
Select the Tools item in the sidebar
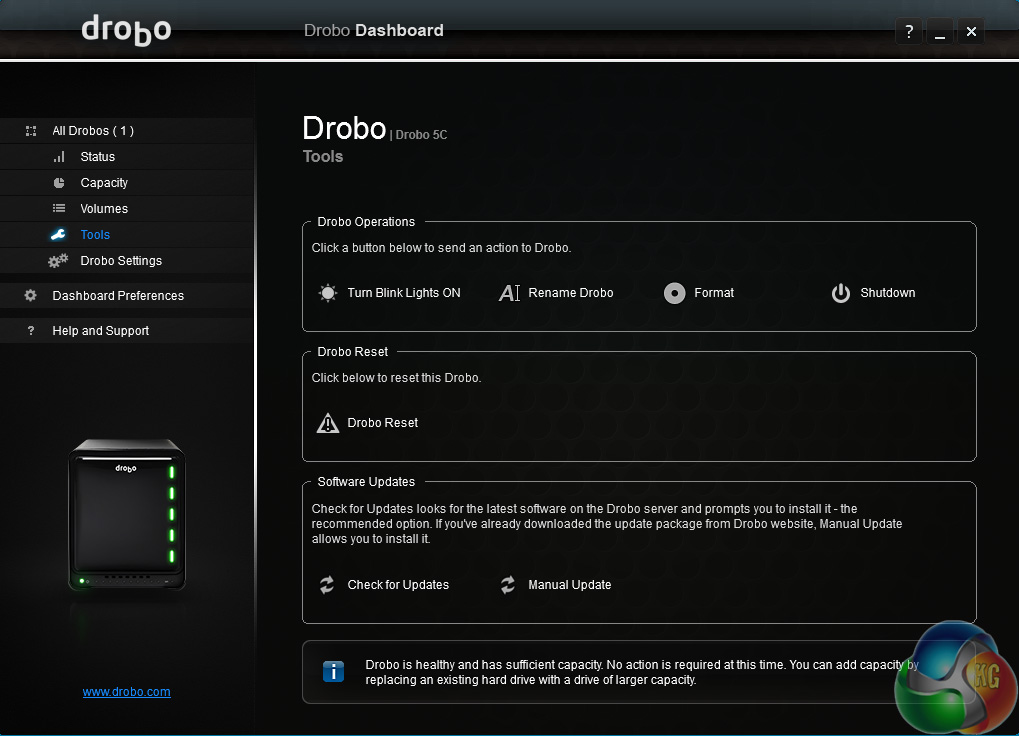(x=95, y=235)
